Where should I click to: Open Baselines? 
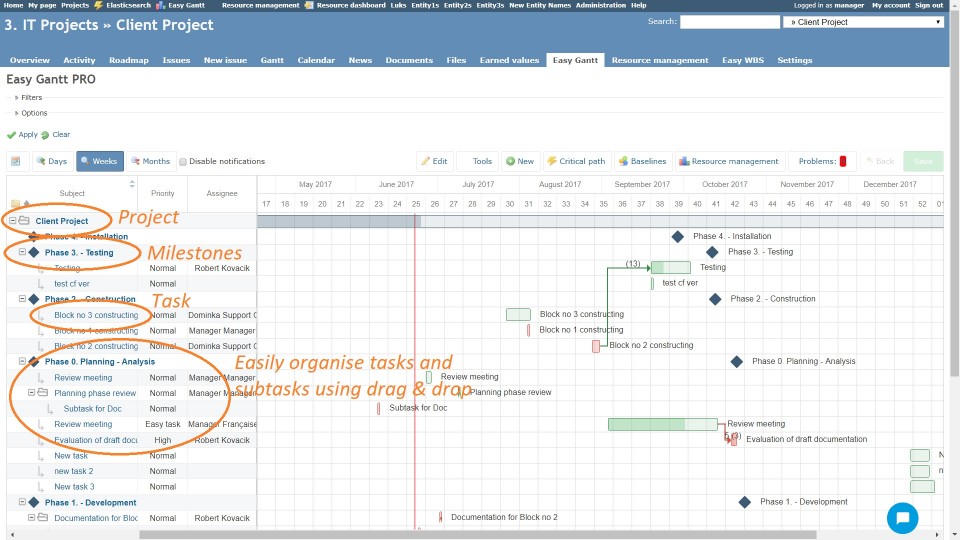click(642, 161)
